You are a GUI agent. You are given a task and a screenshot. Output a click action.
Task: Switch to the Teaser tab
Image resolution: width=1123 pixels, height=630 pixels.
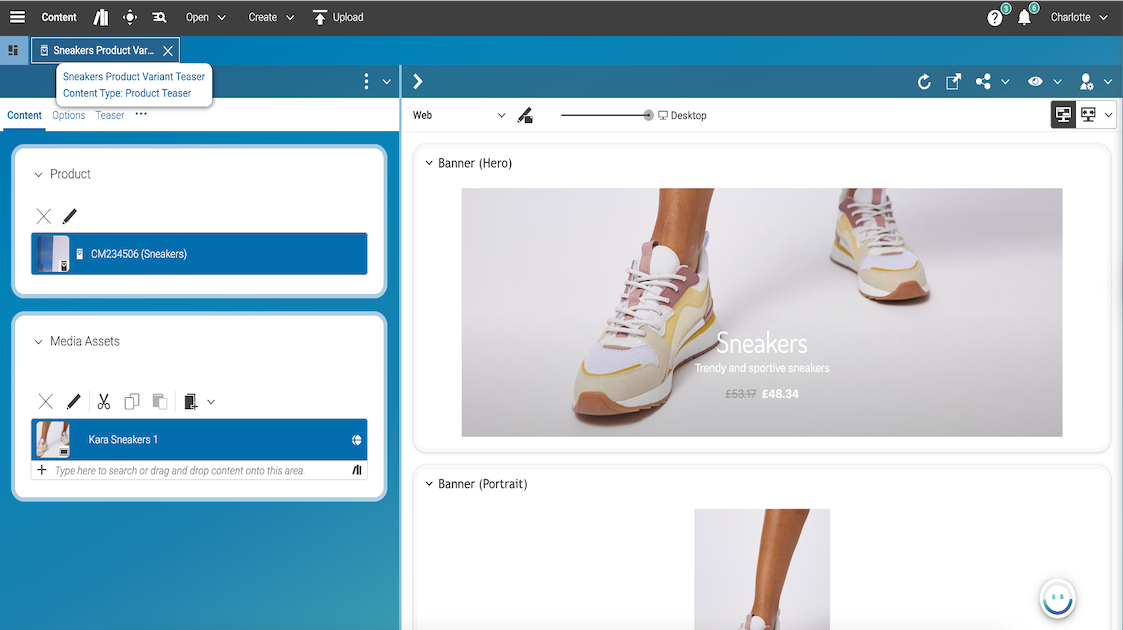click(110, 115)
